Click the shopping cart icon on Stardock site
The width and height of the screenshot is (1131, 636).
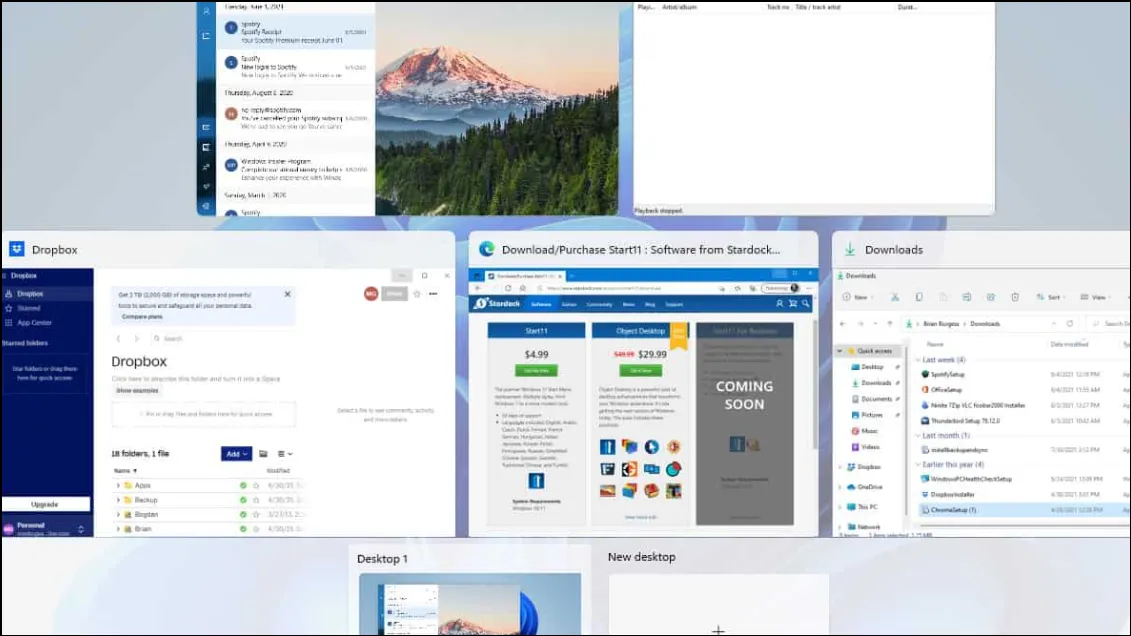point(793,304)
